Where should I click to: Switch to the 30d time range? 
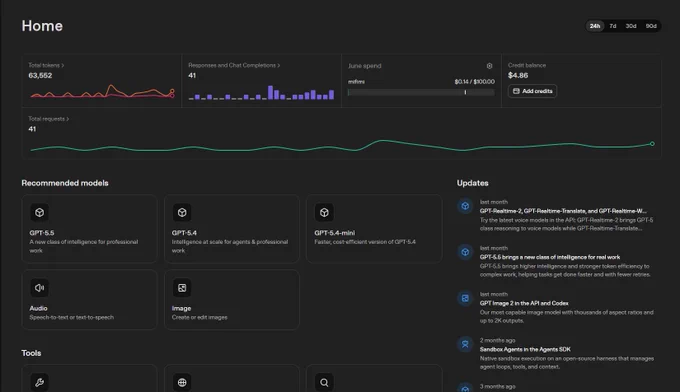tap(631, 26)
